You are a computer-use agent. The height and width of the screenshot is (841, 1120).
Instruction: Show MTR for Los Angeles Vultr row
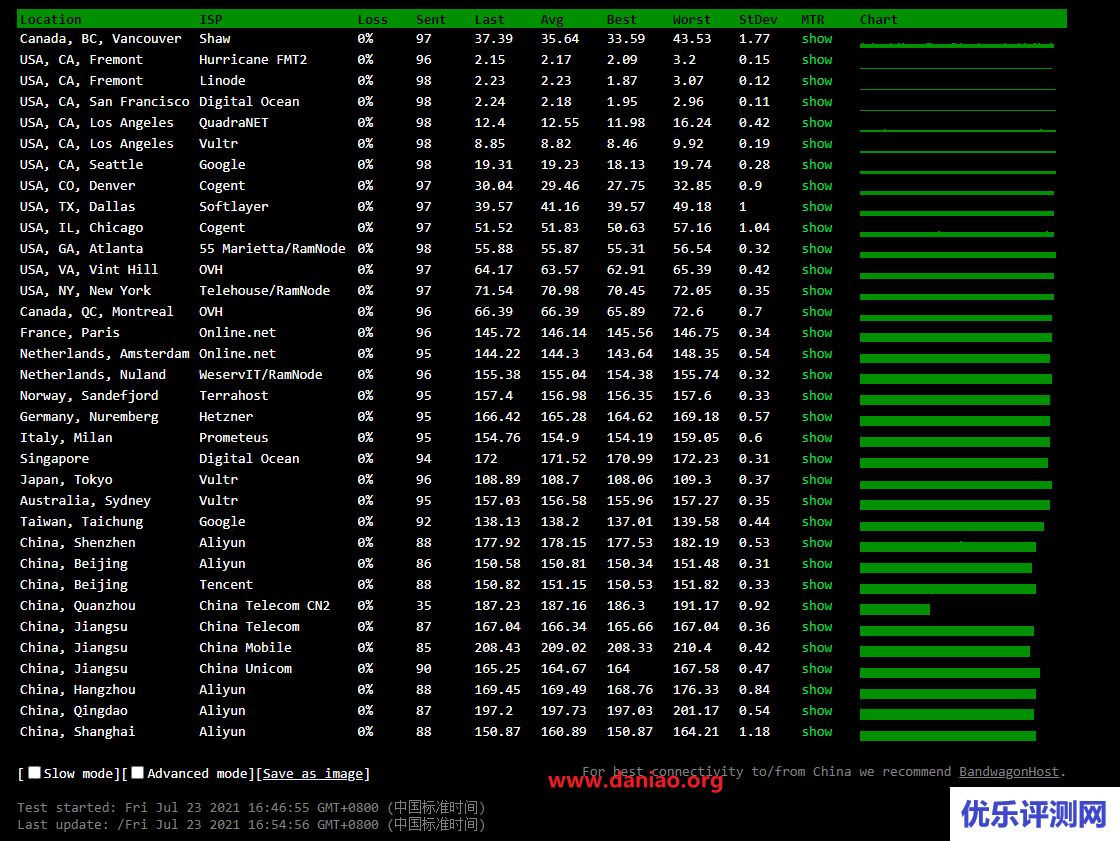tap(816, 144)
